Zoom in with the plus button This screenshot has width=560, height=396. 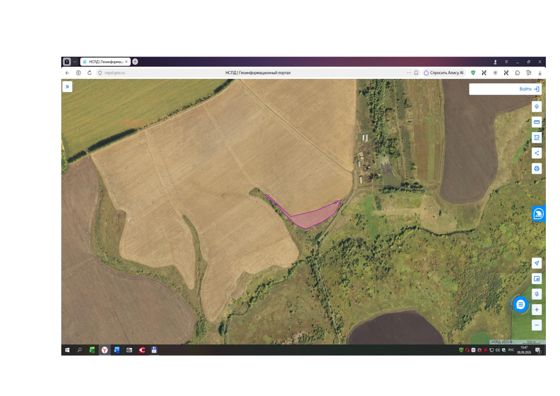[536, 310]
